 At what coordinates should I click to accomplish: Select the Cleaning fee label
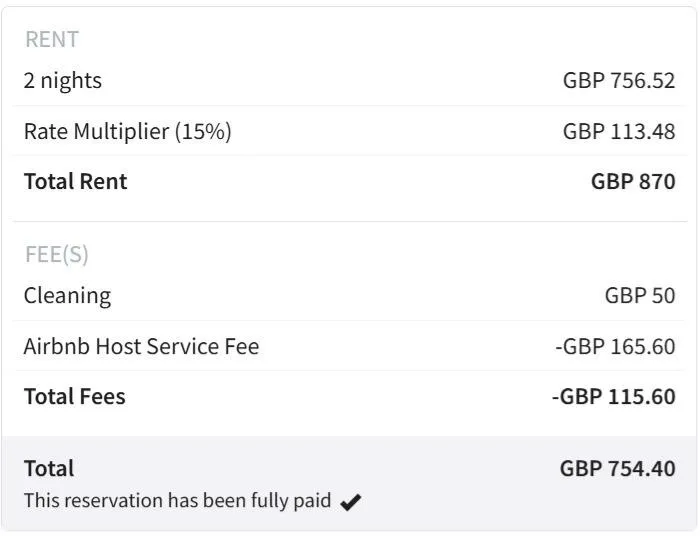tap(67, 296)
